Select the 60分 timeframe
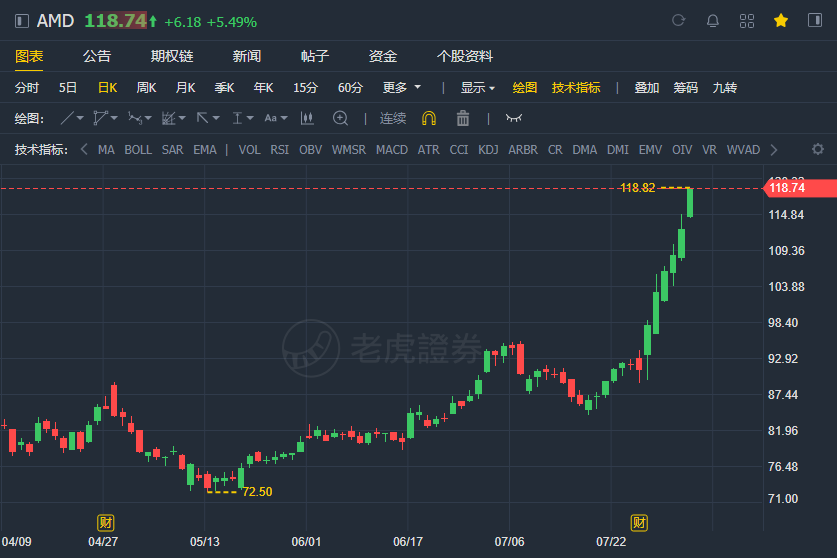837x558 pixels. tap(350, 88)
